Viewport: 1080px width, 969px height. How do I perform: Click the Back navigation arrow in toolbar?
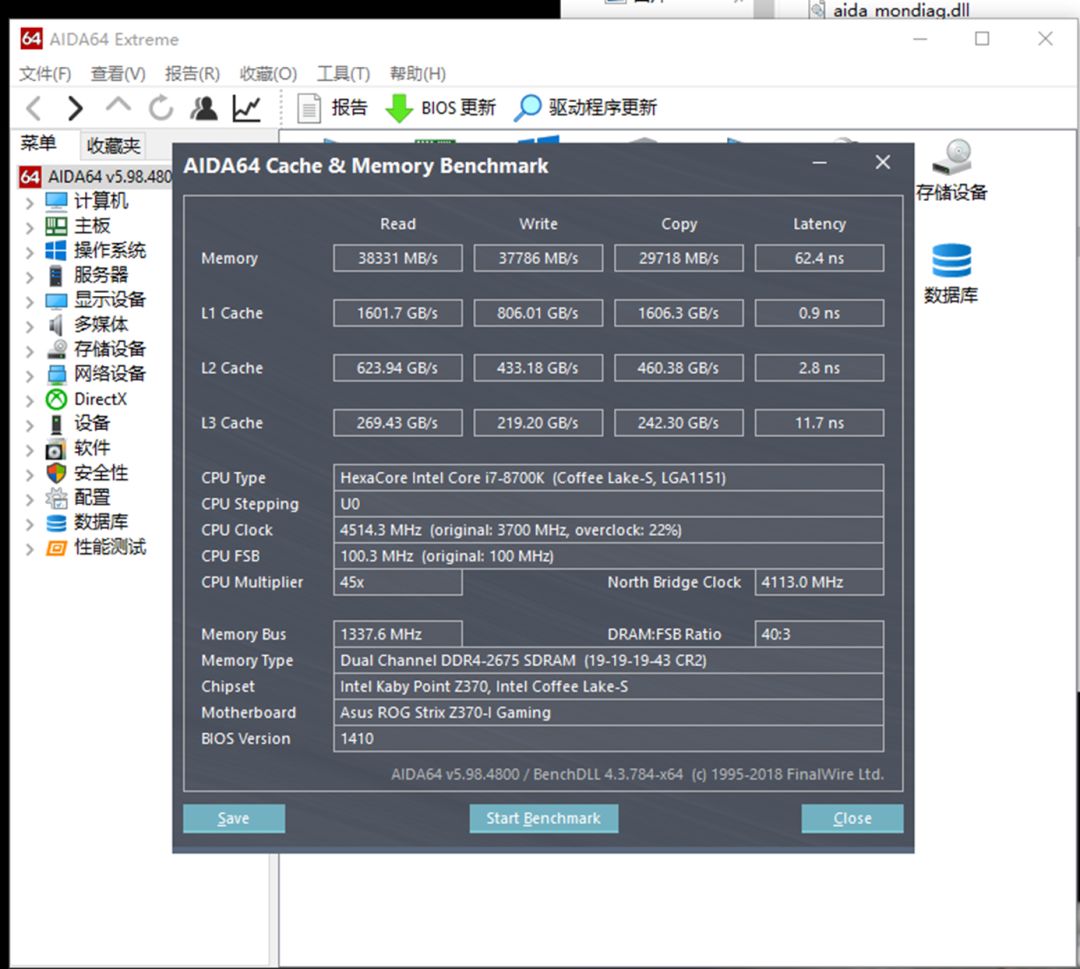[x=33, y=109]
